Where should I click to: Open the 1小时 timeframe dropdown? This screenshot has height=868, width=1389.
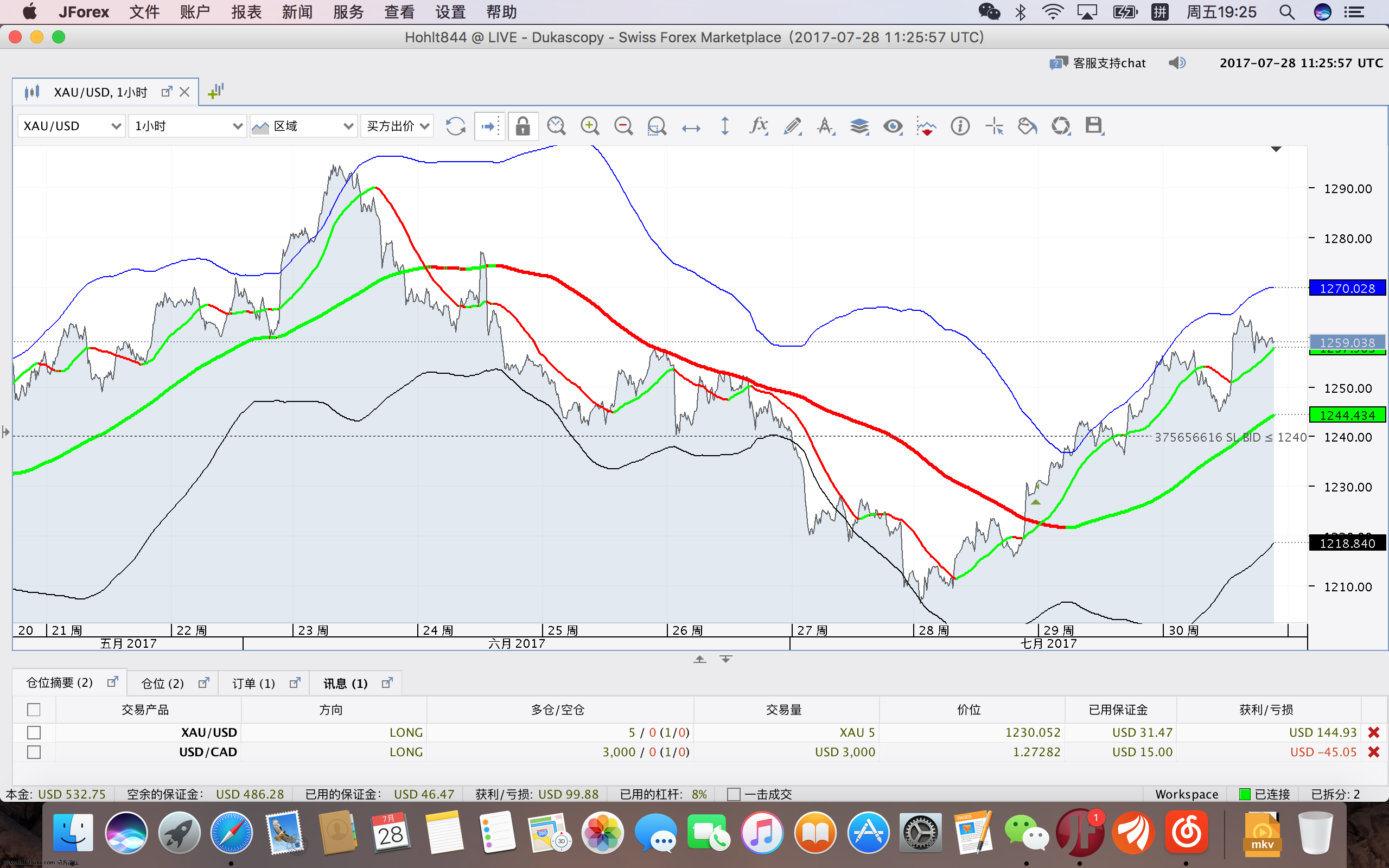188,126
